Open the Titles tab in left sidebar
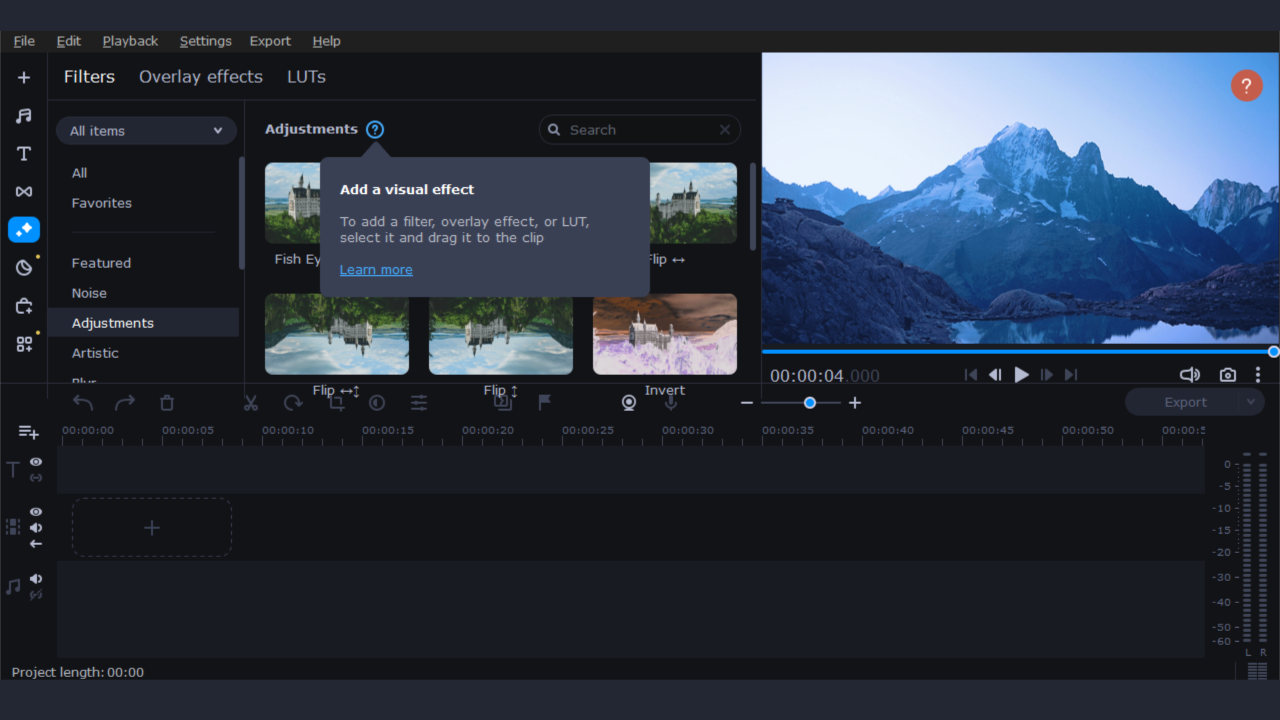This screenshot has height=720, width=1280. point(24,154)
